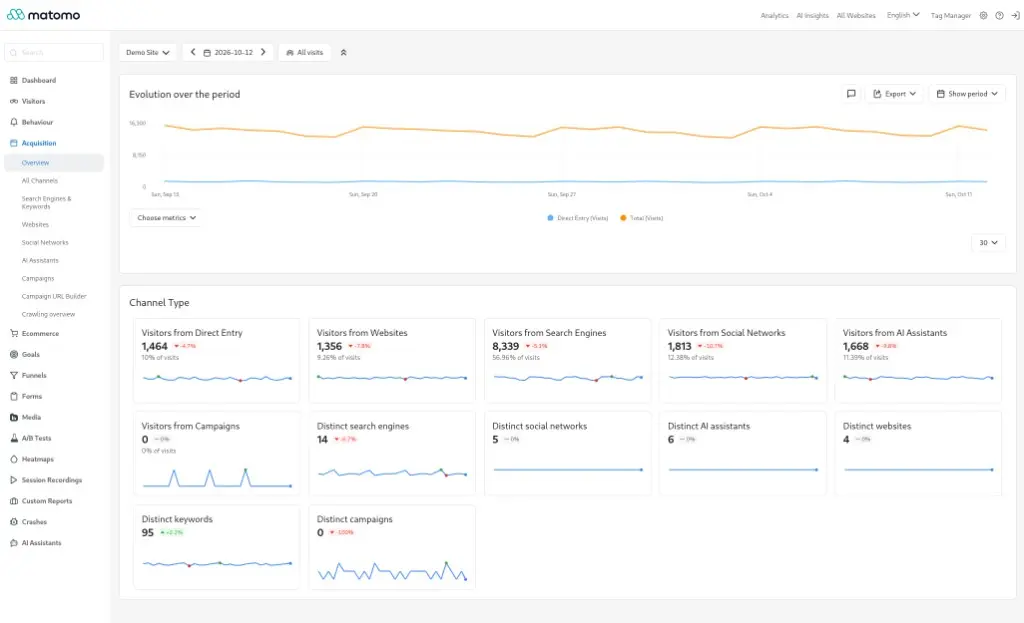Click the AI Assistants sidebar icon

[14, 543]
